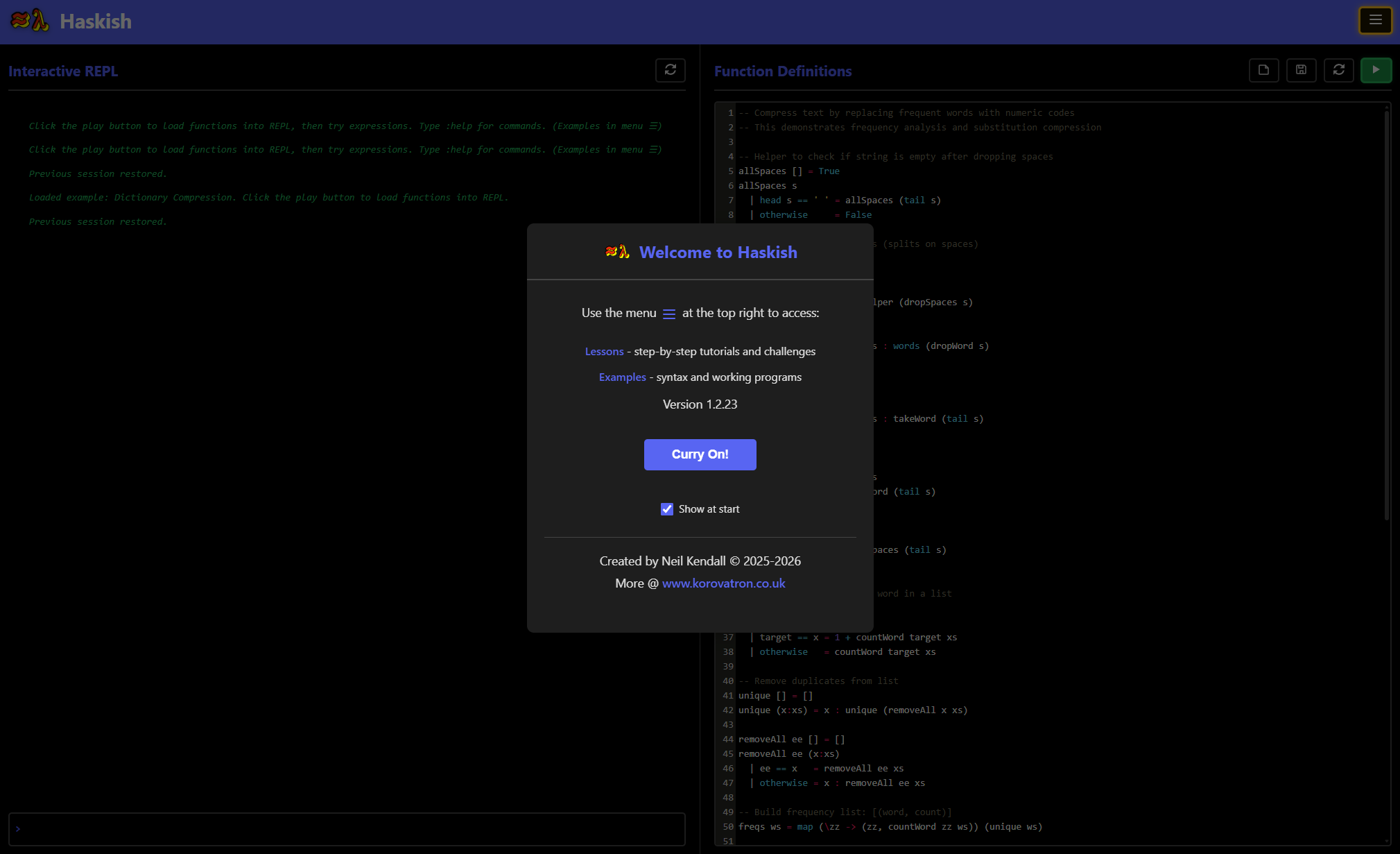Click the 'Version 1.2.23' text
Screen dimensions: 1400x854
click(x=700, y=404)
